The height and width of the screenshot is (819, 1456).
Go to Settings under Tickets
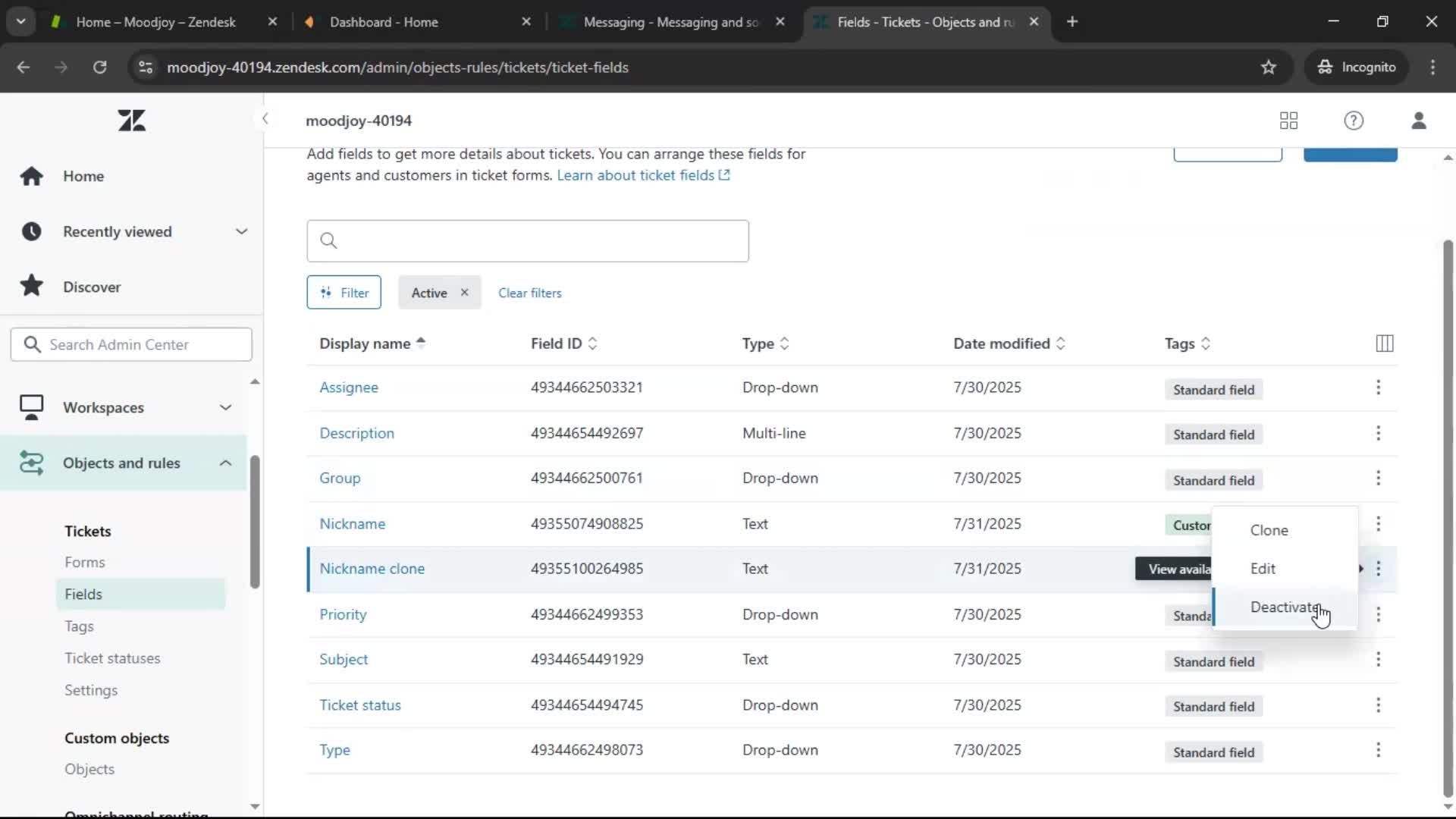91,690
